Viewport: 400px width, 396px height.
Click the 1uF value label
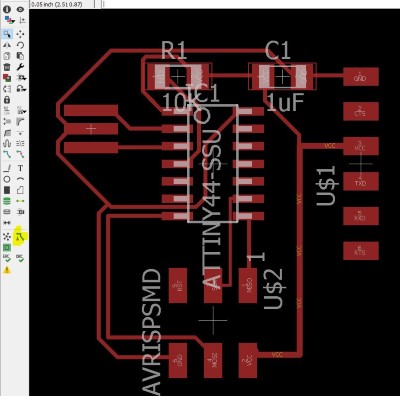click(285, 102)
